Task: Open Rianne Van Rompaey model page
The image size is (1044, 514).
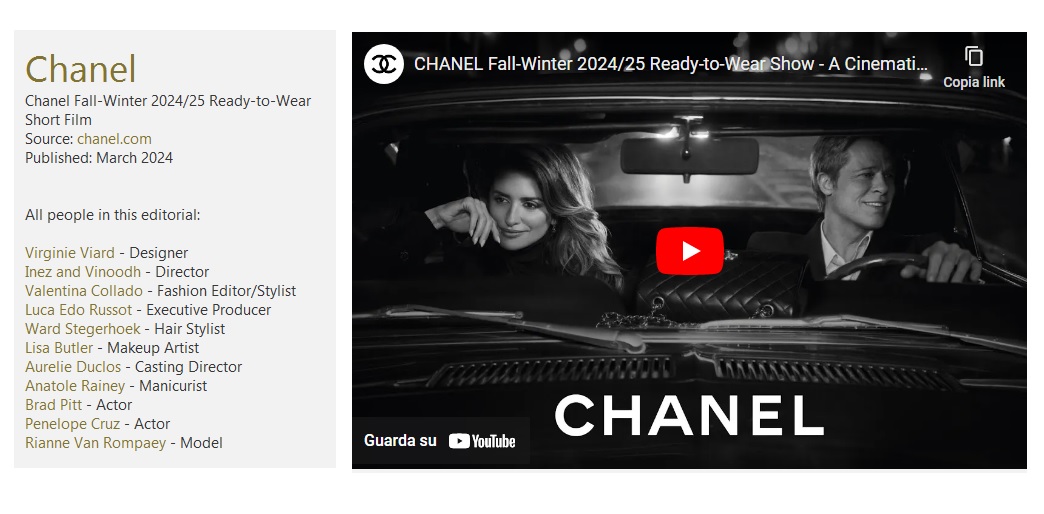Action: click(96, 443)
